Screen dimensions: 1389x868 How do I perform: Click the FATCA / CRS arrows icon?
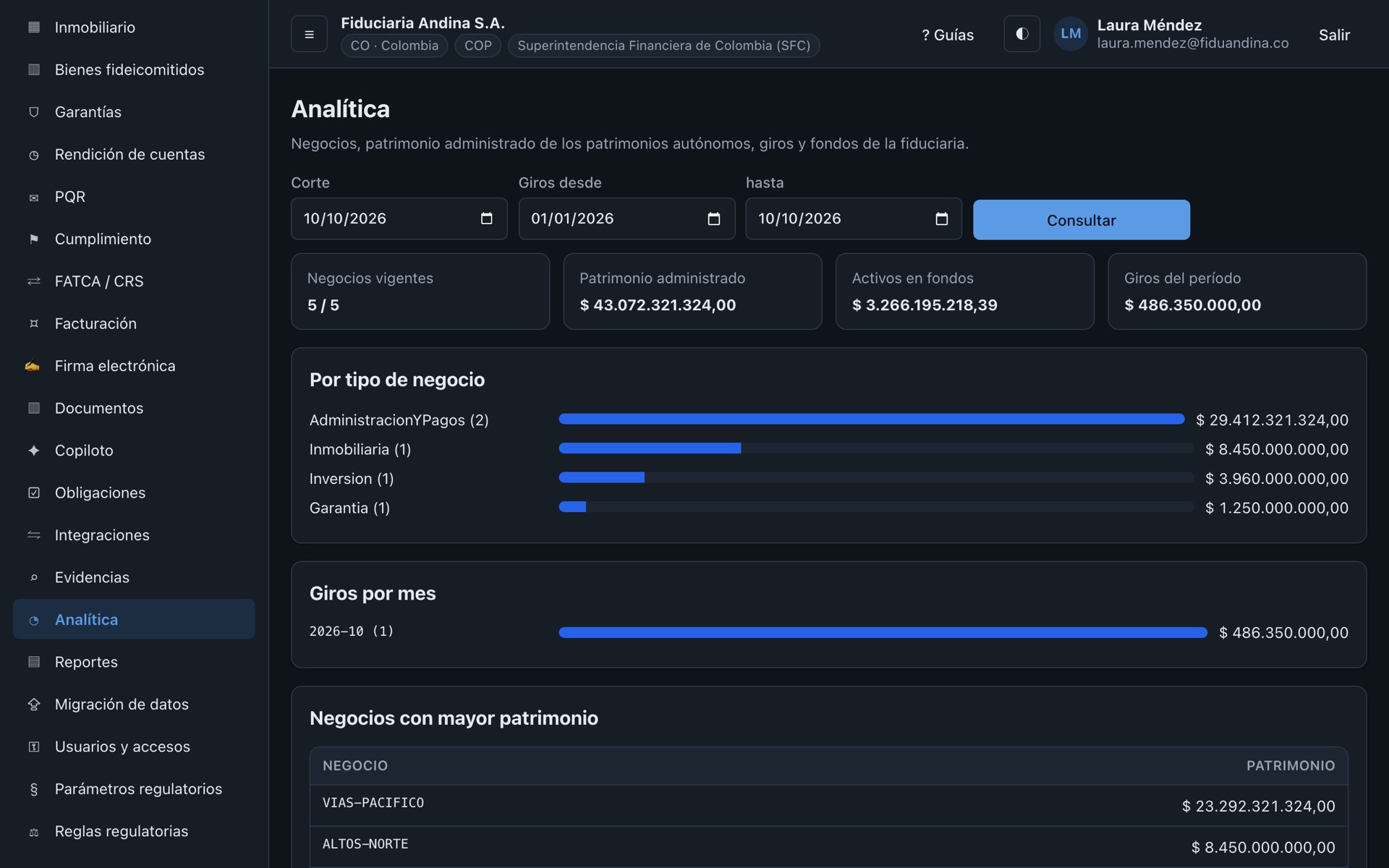click(x=34, y=281)
